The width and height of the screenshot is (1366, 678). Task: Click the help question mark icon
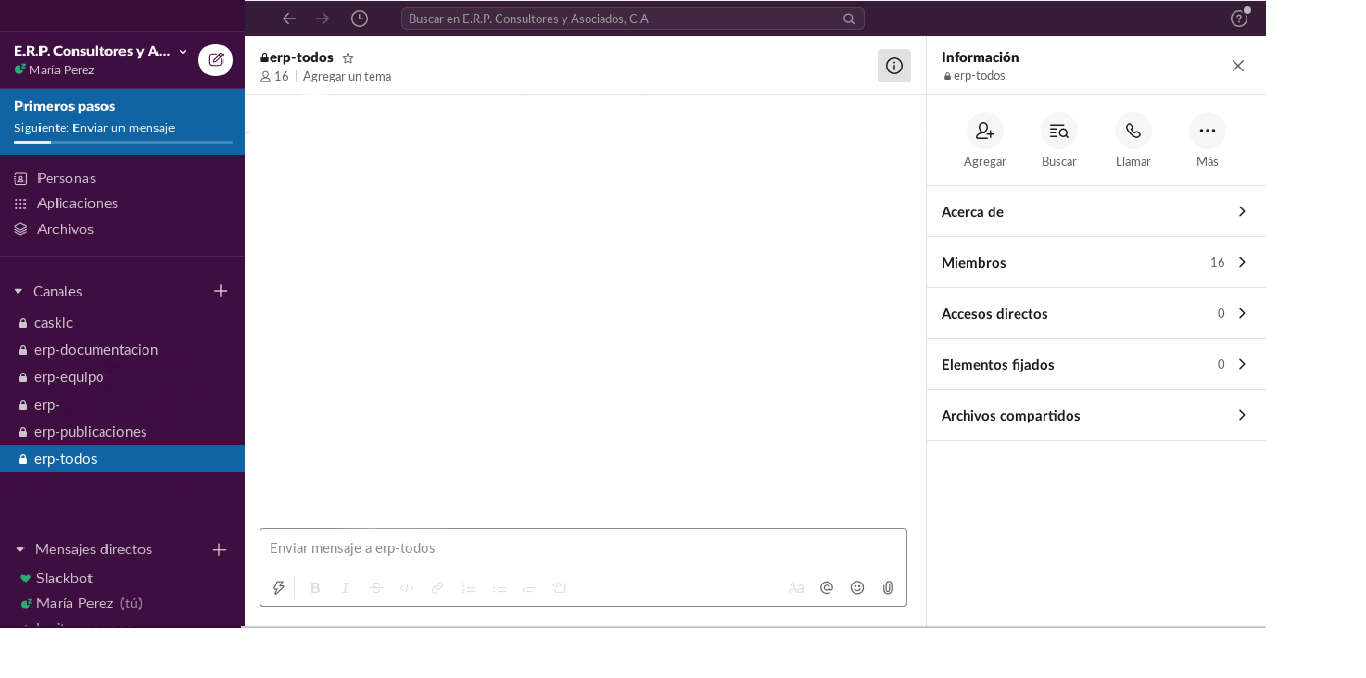1239,18
